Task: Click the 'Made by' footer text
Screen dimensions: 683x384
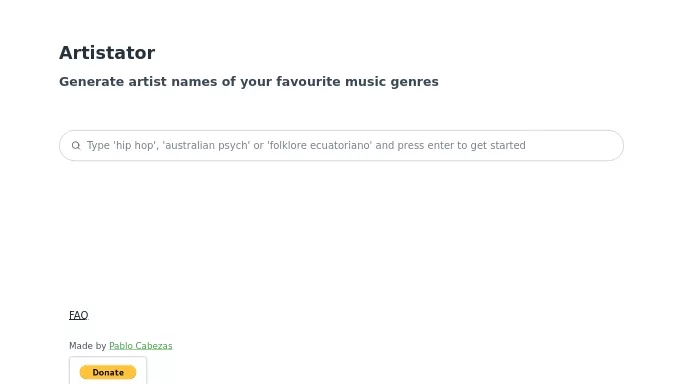Action: pyautogui.click(x=88, y=346)
